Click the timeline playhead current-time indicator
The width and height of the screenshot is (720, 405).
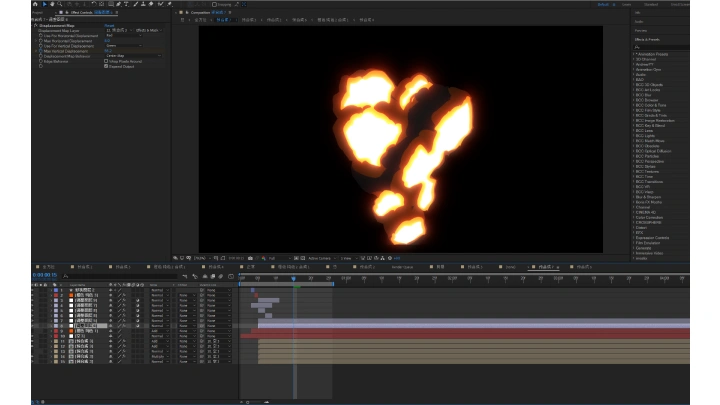pos(293,278)
